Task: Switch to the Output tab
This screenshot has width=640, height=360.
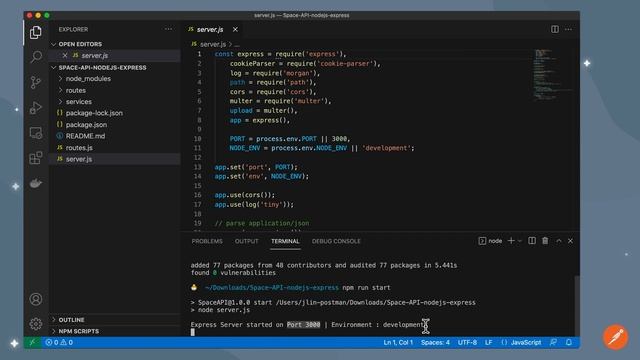Action: coord(247,241)
